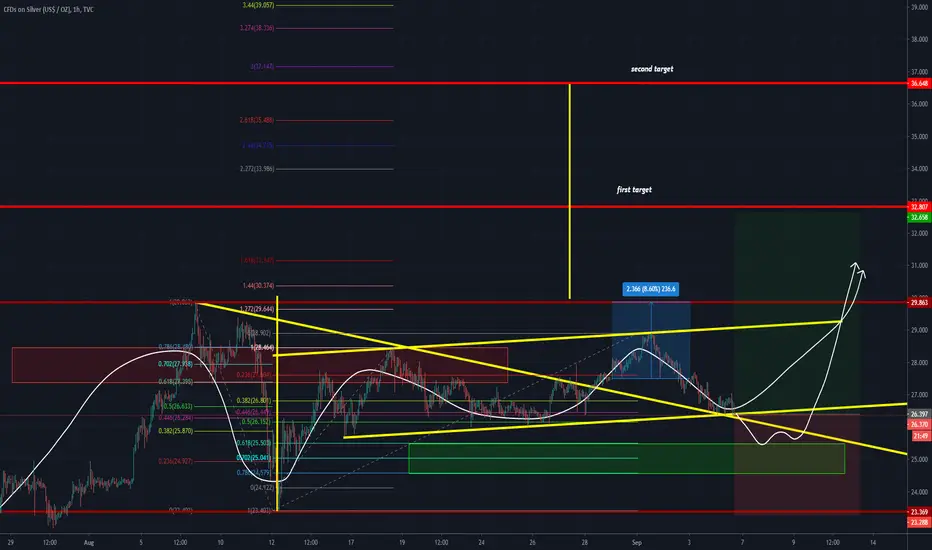Viewport: 932px width, 550px height.
Task: Click the 'Sep' label on time axis
Action: (637, 542)
